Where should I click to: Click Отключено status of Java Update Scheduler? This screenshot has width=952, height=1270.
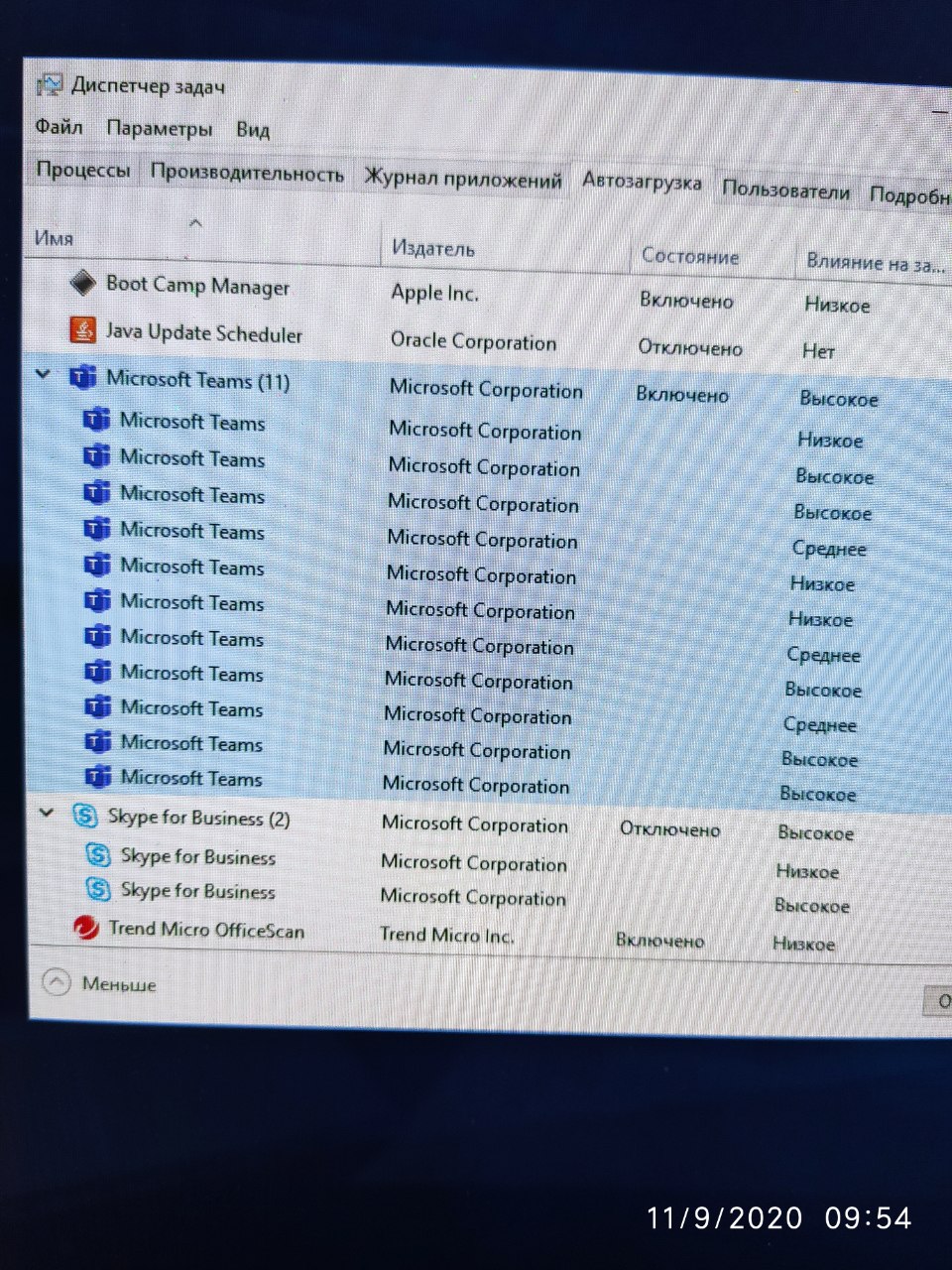(690, 348)
